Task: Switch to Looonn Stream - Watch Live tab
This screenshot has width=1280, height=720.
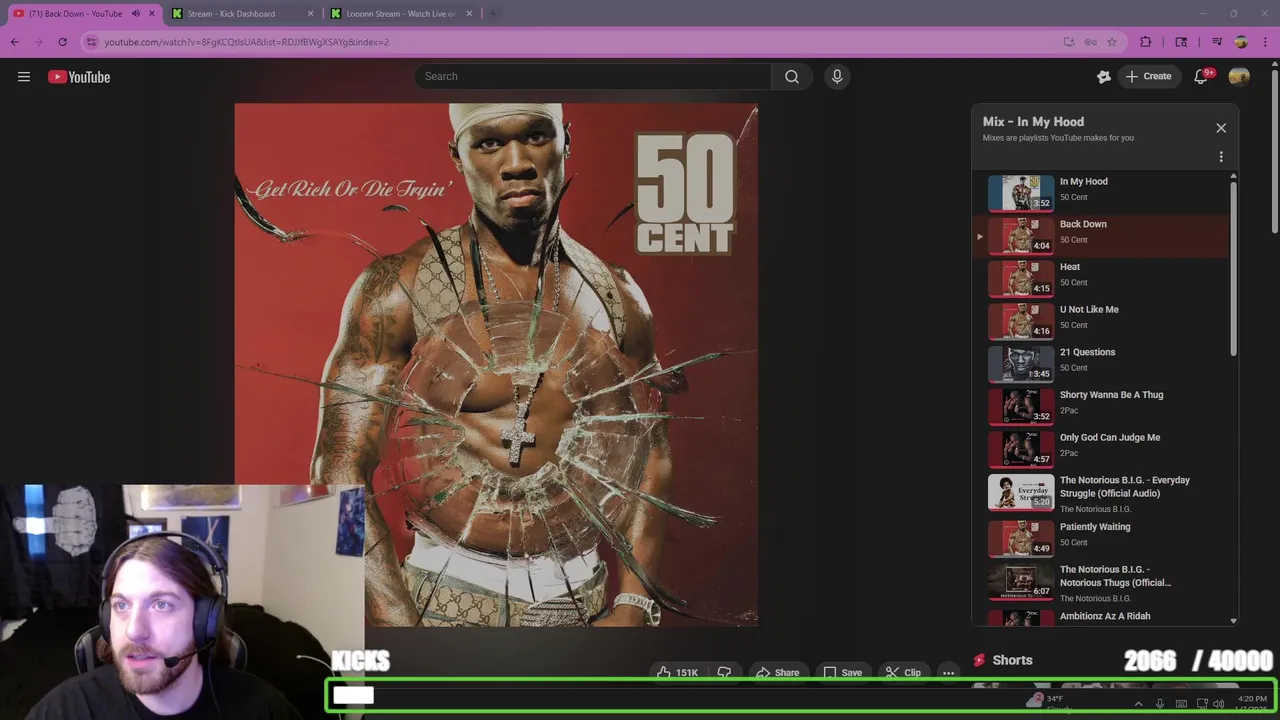Action: (x=400, y=14)
